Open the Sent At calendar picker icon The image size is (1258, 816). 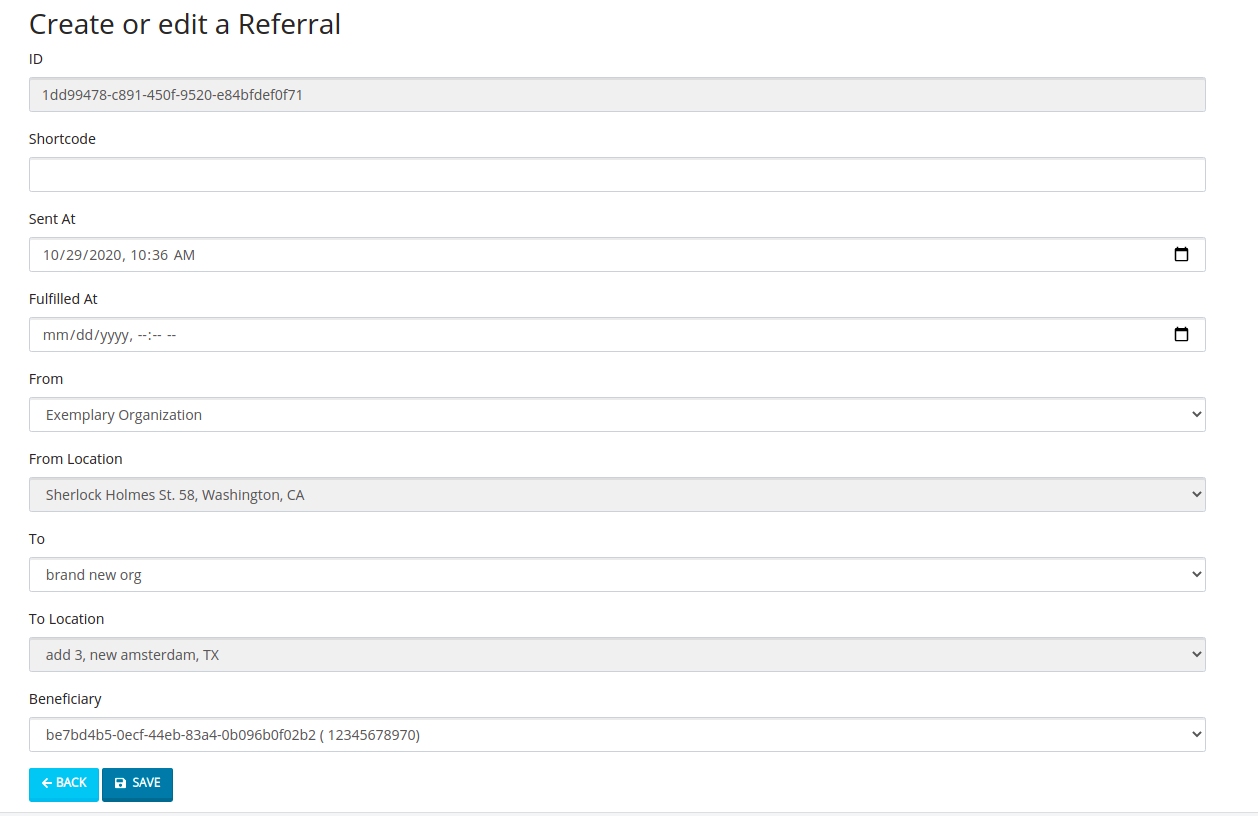click(x=1183, y=254)
